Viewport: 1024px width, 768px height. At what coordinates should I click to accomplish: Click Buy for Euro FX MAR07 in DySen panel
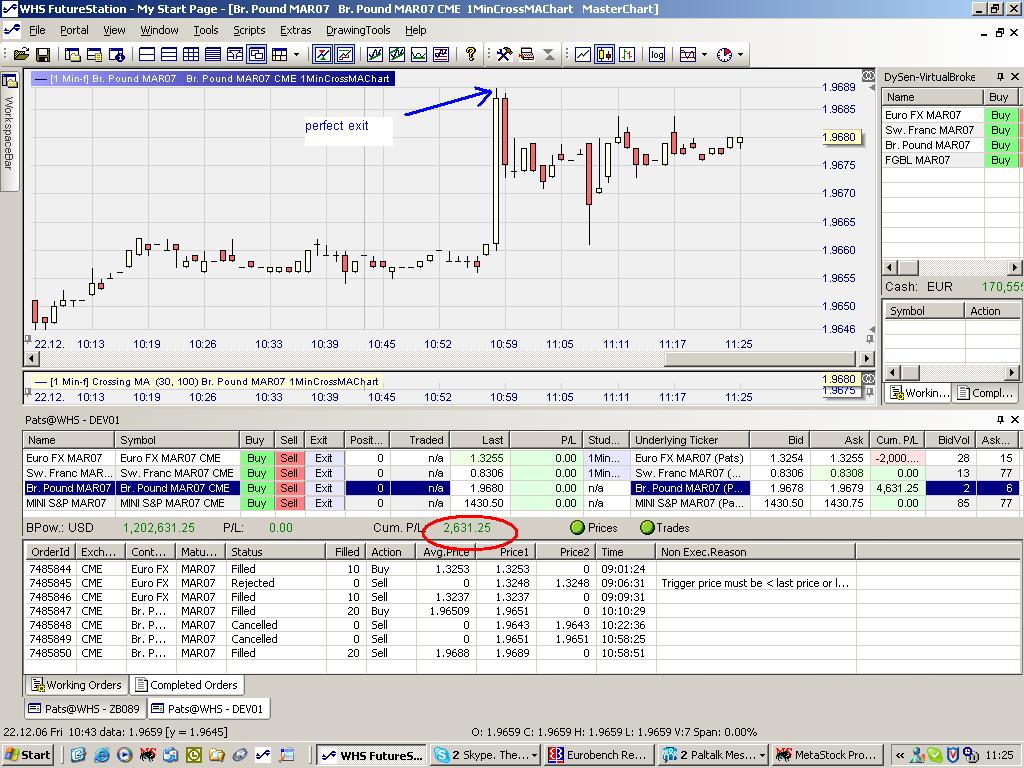(1000, 115)
